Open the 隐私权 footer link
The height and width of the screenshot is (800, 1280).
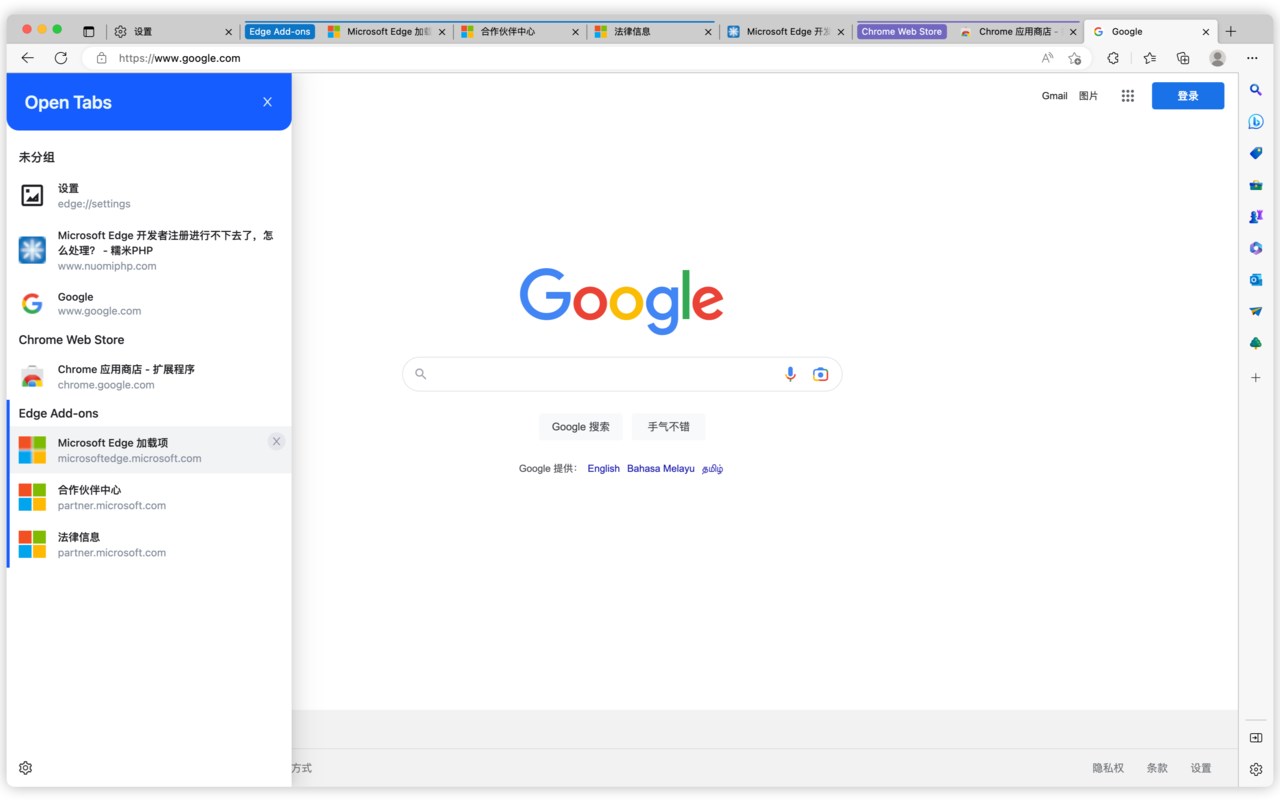click(1108, 768)
